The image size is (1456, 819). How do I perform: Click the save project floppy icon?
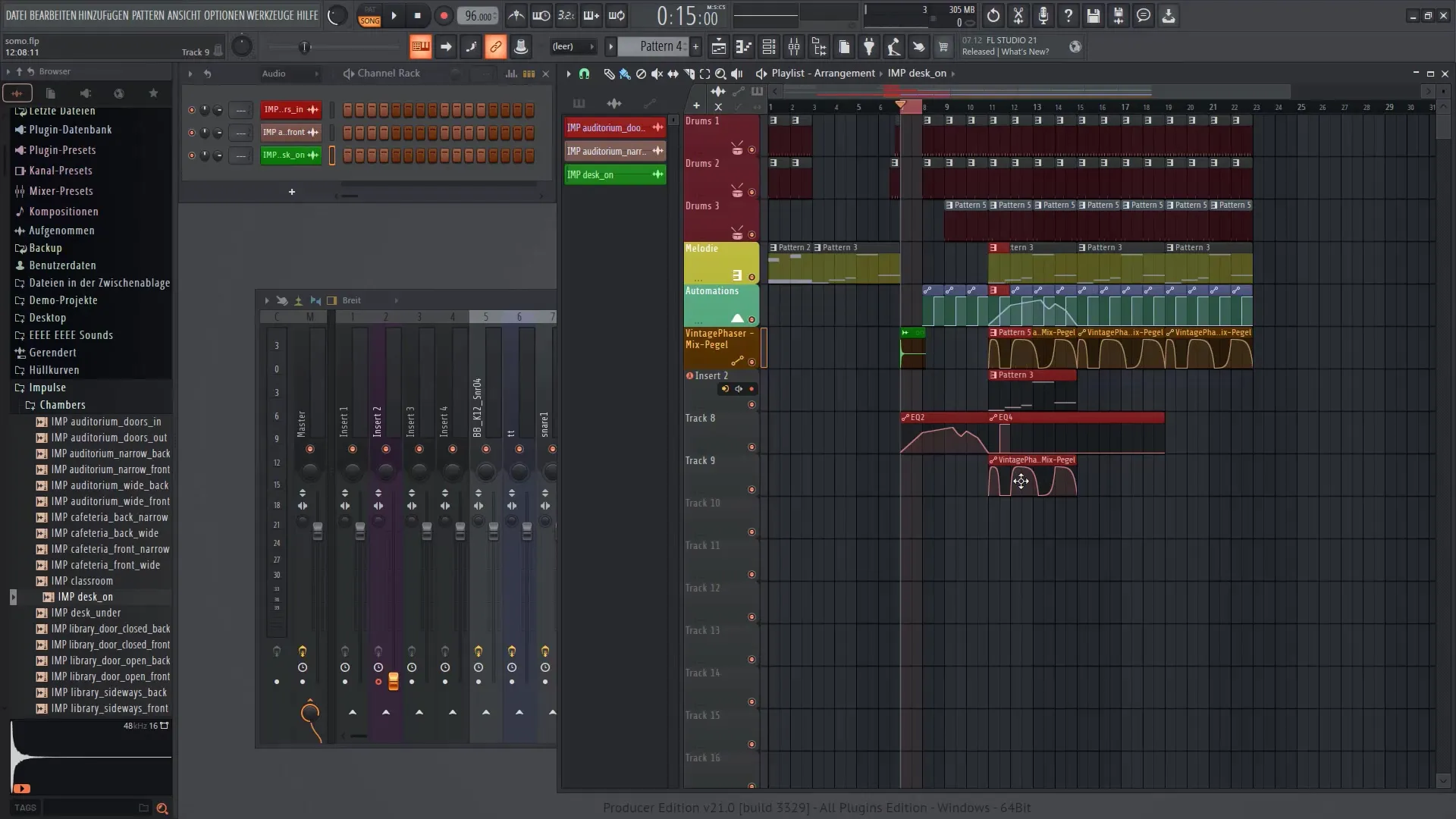1094,15
